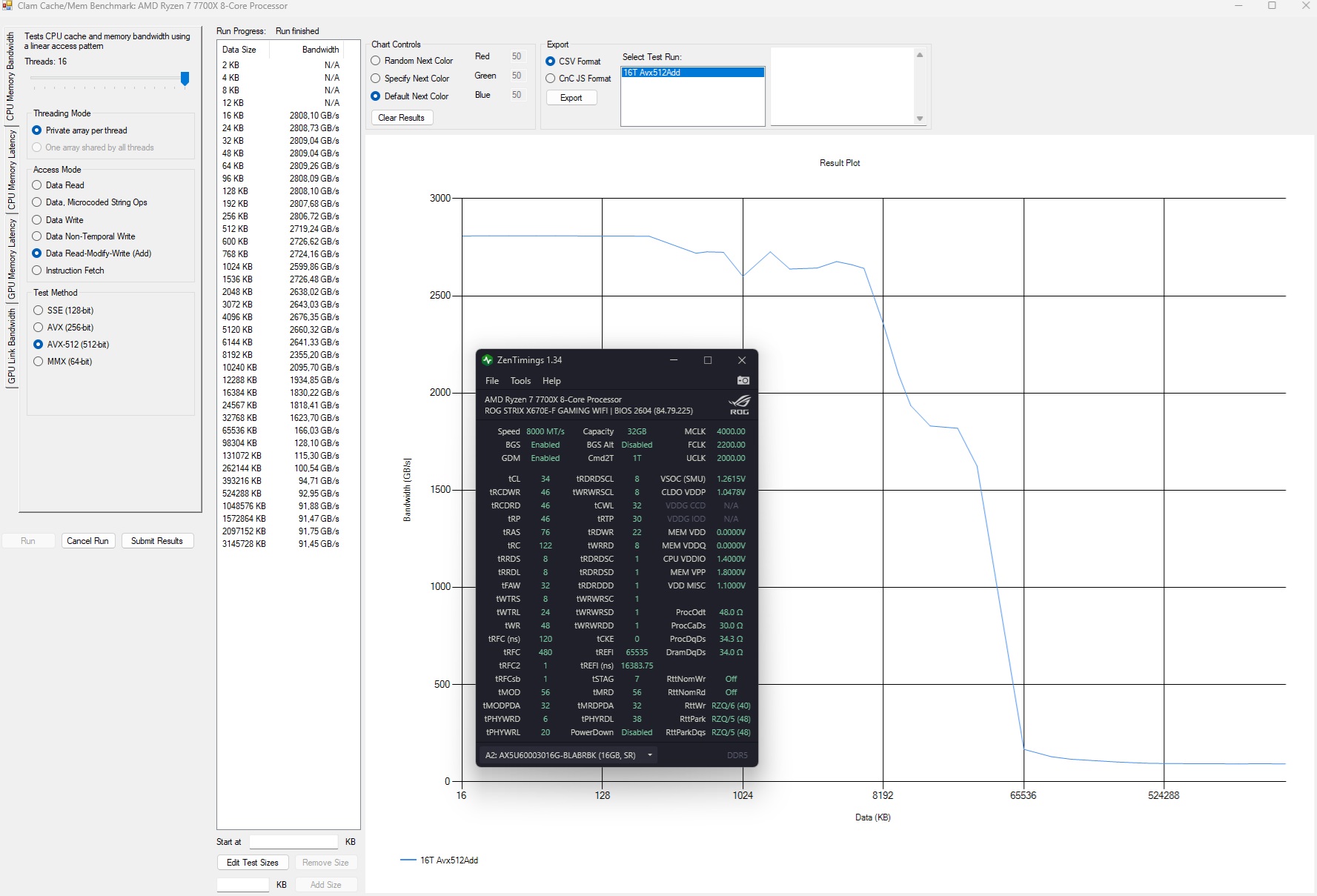Close the ZenTimings window

(742, 360)
